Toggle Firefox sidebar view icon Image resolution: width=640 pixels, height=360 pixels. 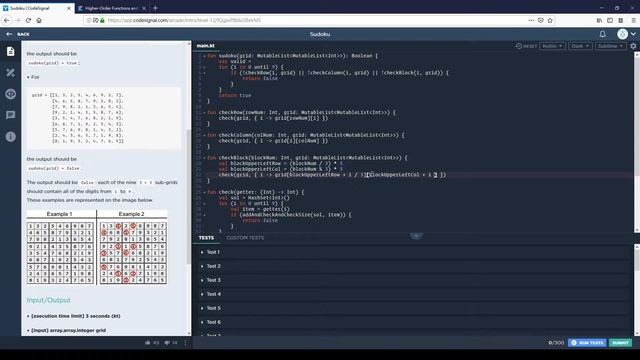tap(610, 20)
